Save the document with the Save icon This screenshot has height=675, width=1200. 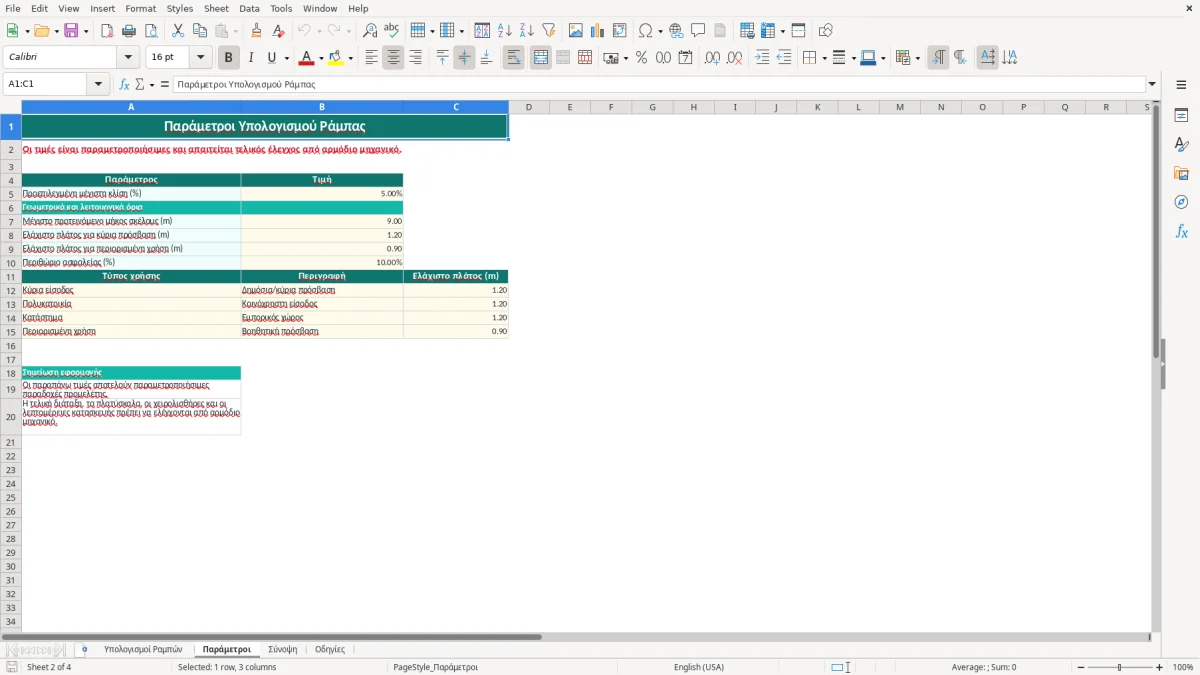pyautogui.click(x=71, y=31)
